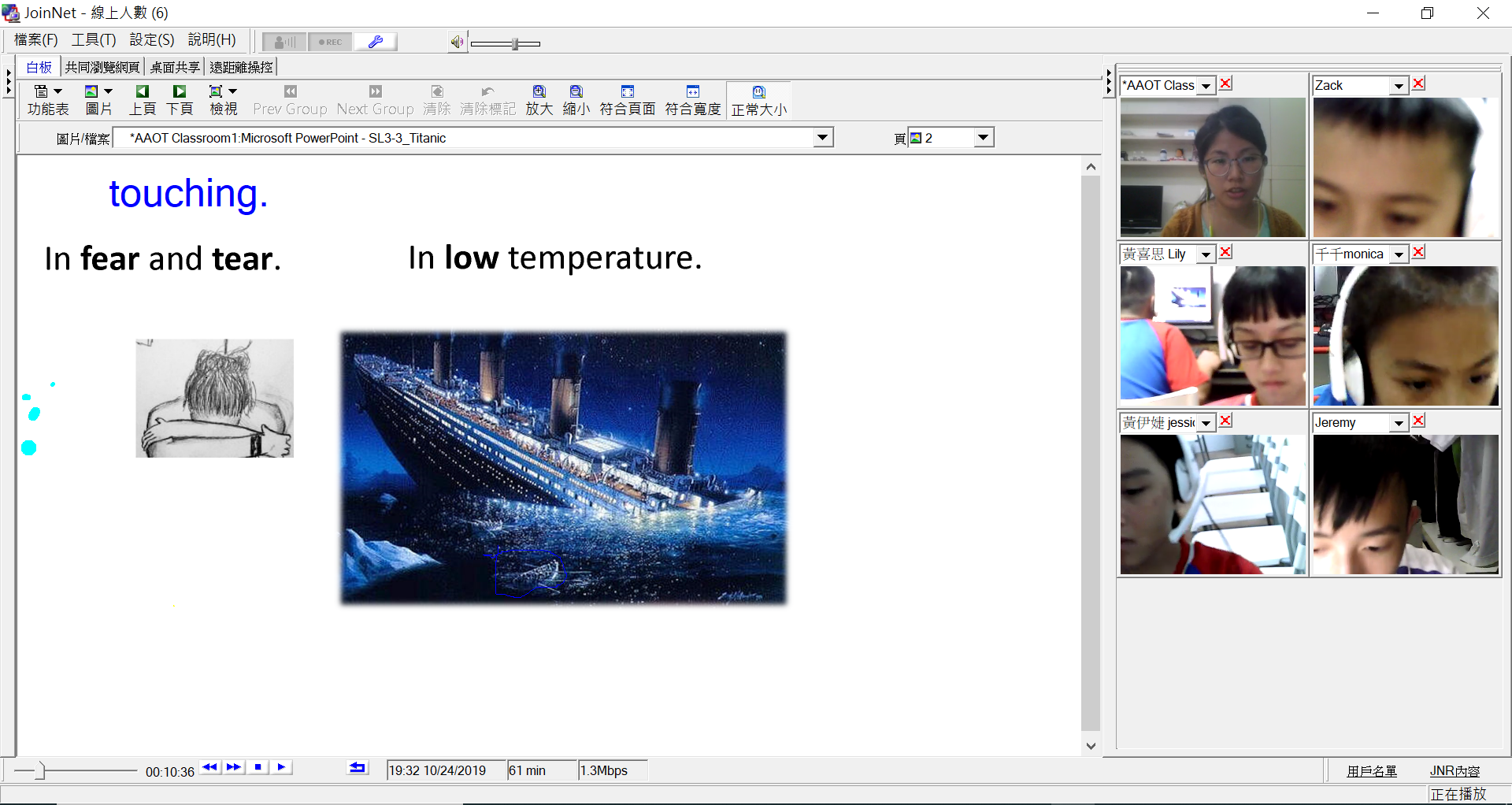Image resolution: width=1512 pixels, height=805 pixels.
Task: Switch to the 白板 whiteboard tab
Action: (x=39, y=67)
